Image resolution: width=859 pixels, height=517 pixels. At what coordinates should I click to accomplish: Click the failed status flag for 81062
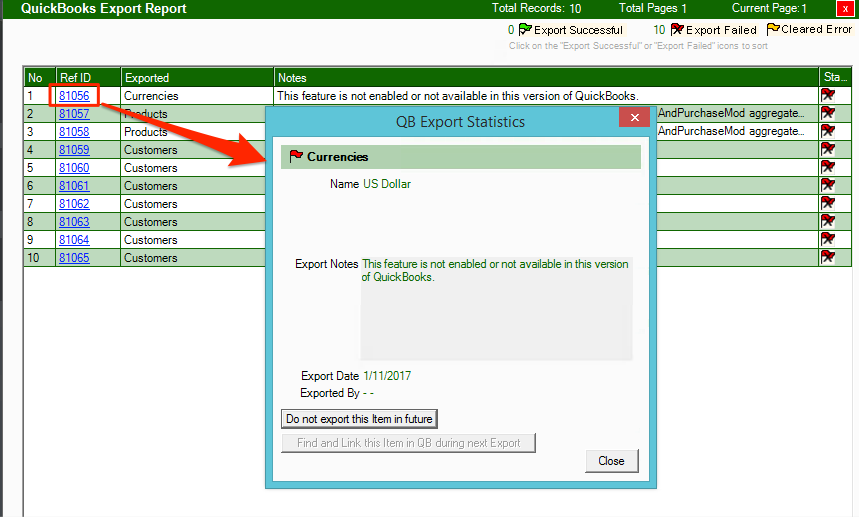[828, 203]
